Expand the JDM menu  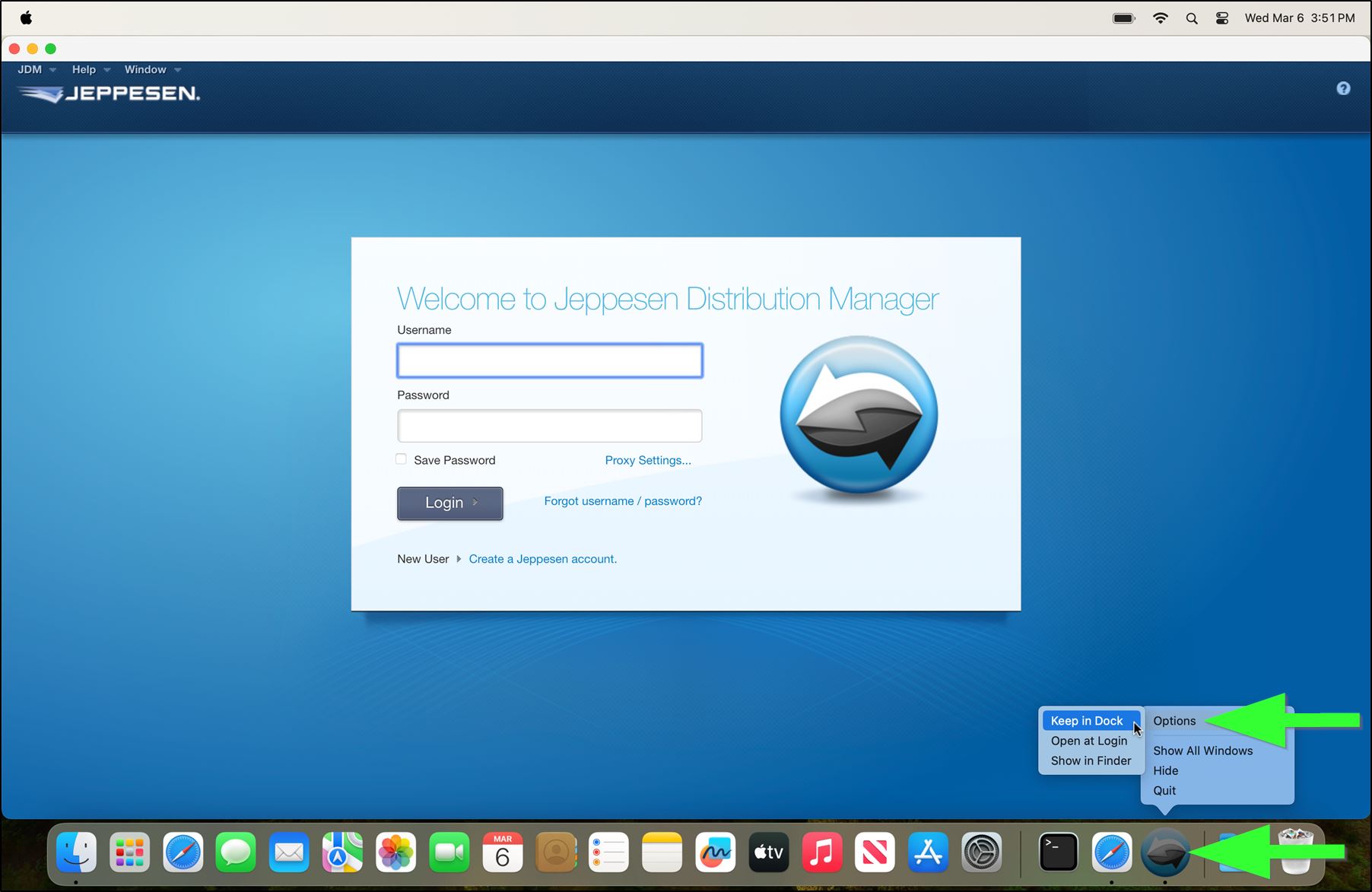click(x=30, y=69)
